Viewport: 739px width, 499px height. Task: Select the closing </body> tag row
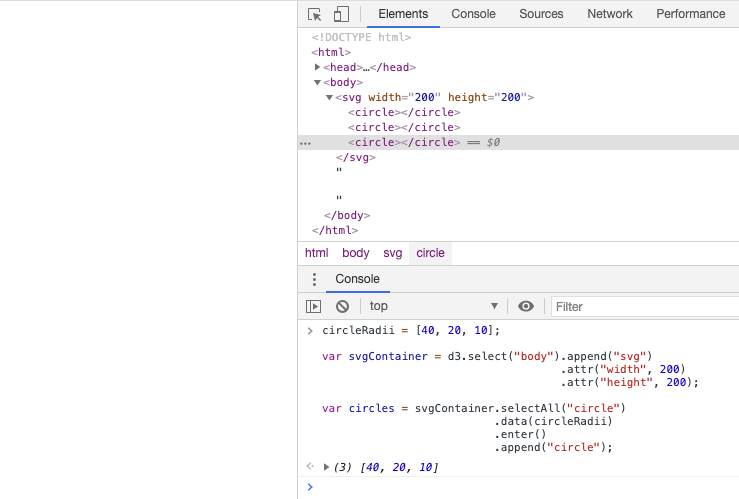click(x=347, y=215)
